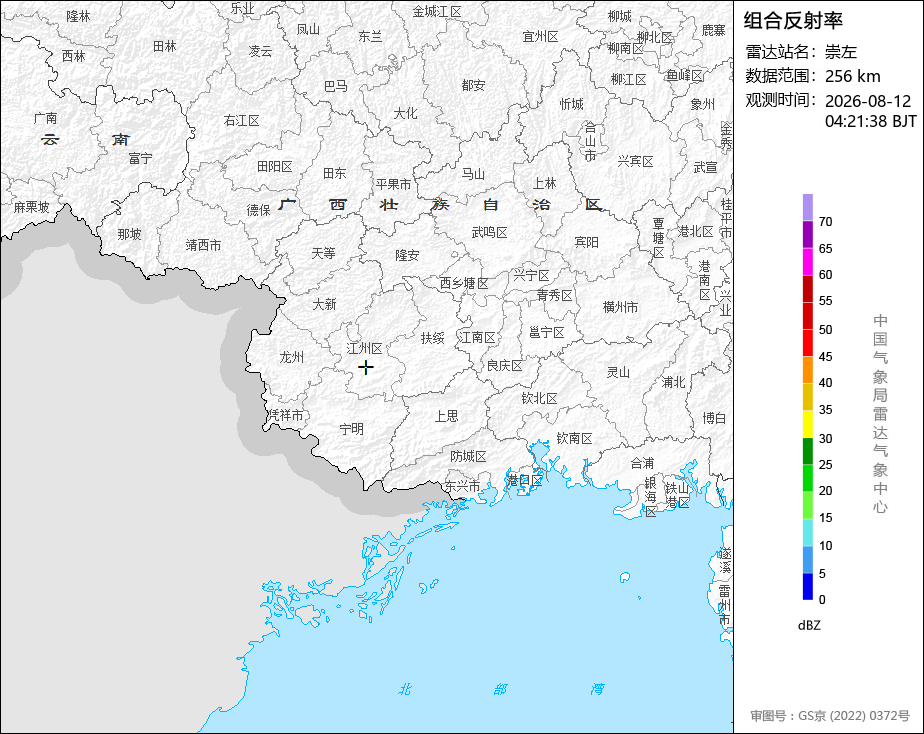Click the 扶绥 county label on map

[x=432, y=338]
